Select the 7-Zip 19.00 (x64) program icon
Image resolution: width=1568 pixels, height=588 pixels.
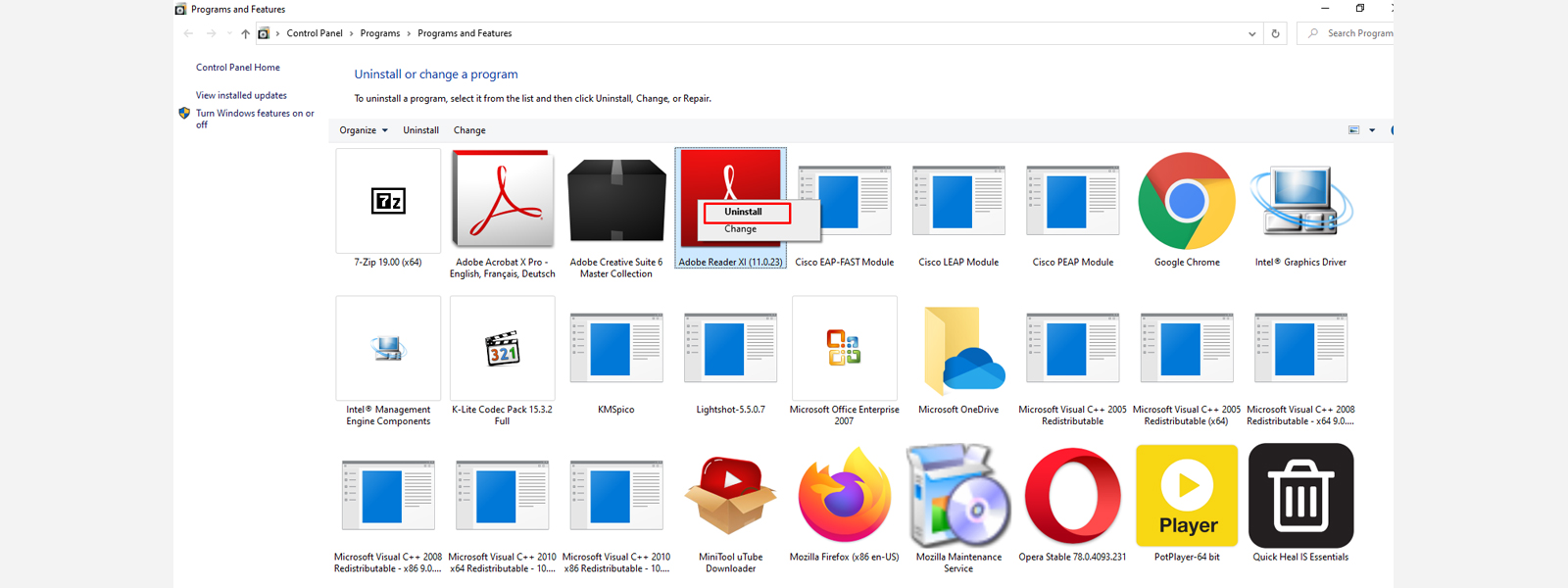(x=388, y=201)
